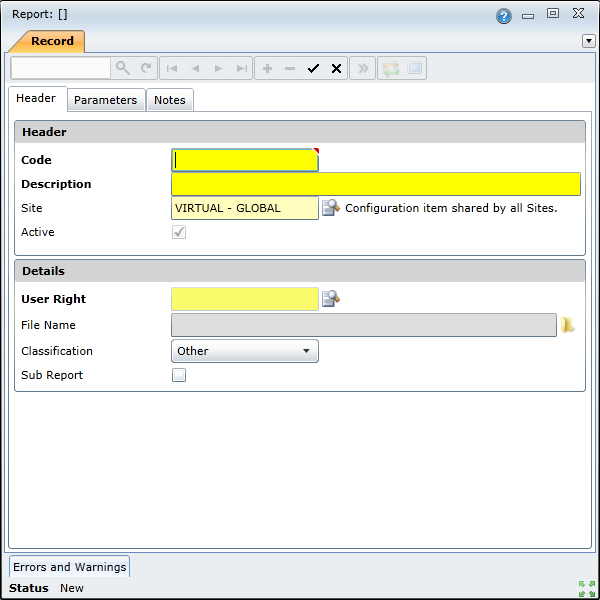Open the User Right lookup icon

click(x=330, y=298)
